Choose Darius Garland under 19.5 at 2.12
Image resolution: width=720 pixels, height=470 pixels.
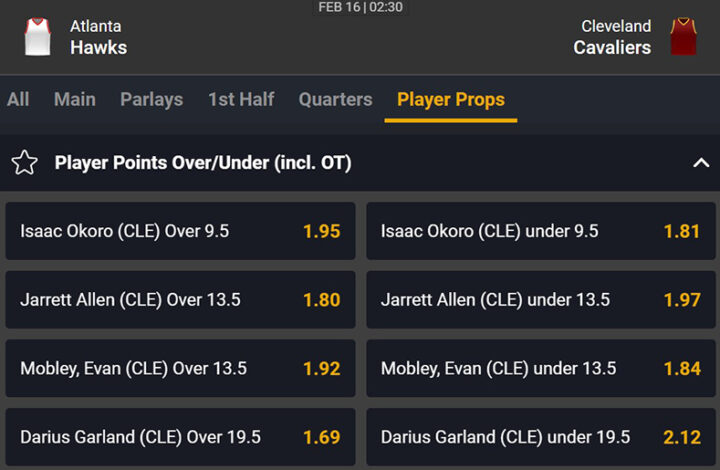(540, 437)
